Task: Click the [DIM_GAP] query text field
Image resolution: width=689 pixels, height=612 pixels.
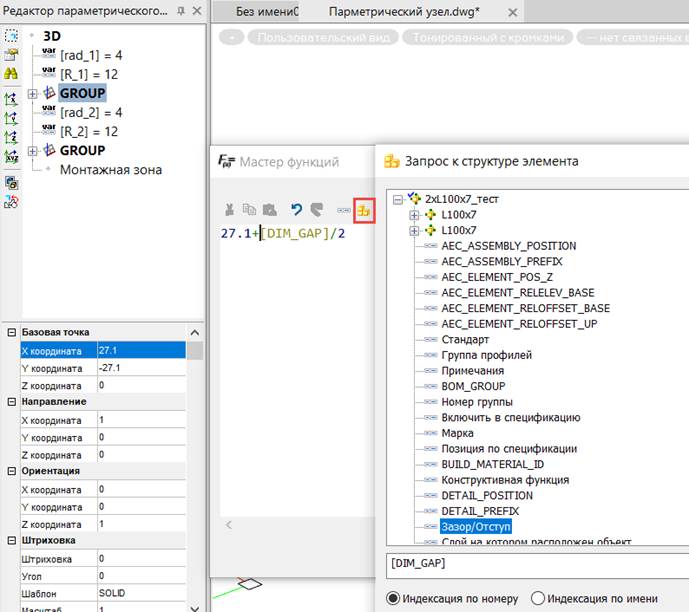Action: tap(537, 565)
